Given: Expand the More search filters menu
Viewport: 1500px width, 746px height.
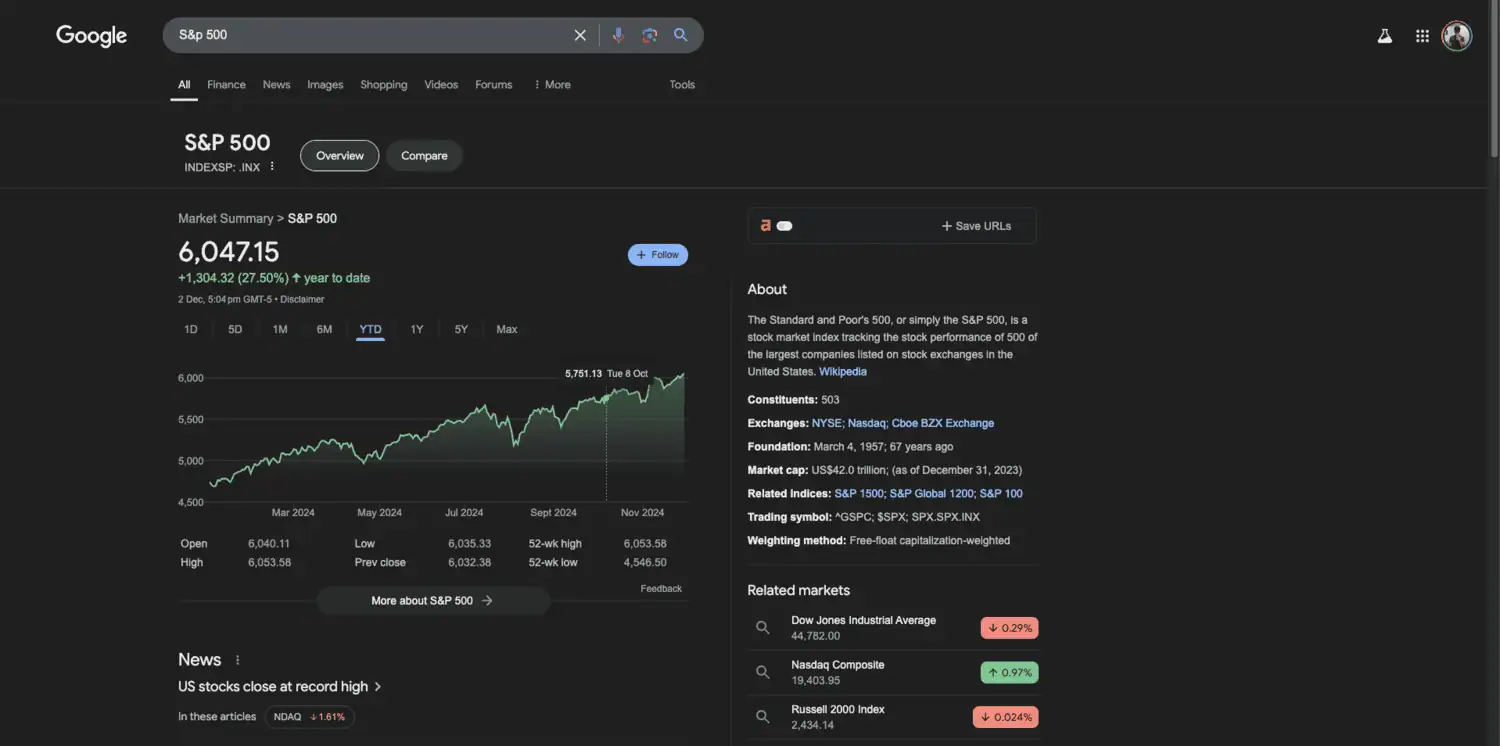Looking at the screenshot, I should click(552, 85).
